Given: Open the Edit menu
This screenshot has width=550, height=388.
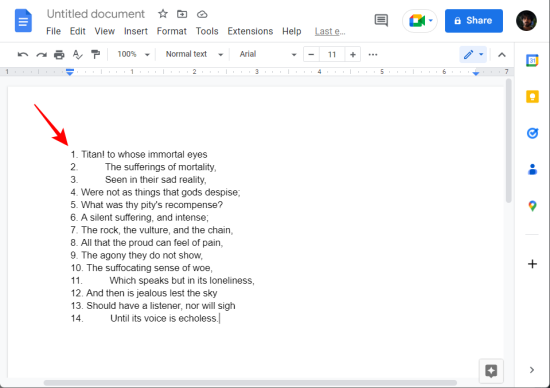Looking at the screenshot, I should [78, 31].
